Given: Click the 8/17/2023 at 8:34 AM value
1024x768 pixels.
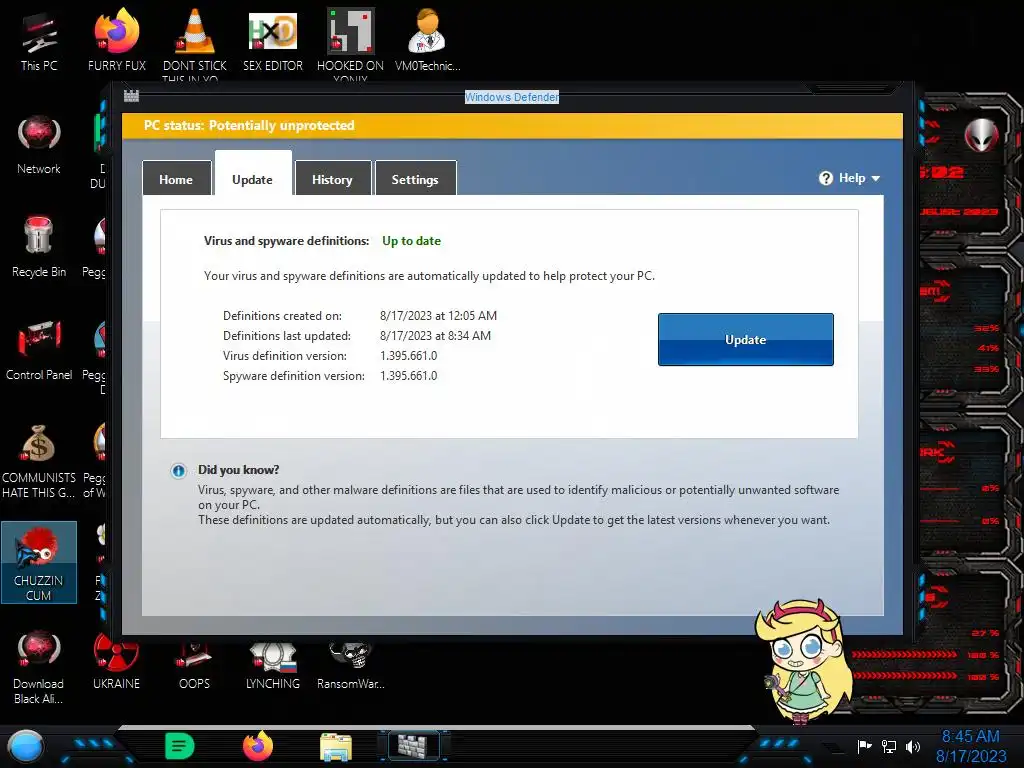Looking at the screenshot, I should pyautogui.click(x=435, y=336).
